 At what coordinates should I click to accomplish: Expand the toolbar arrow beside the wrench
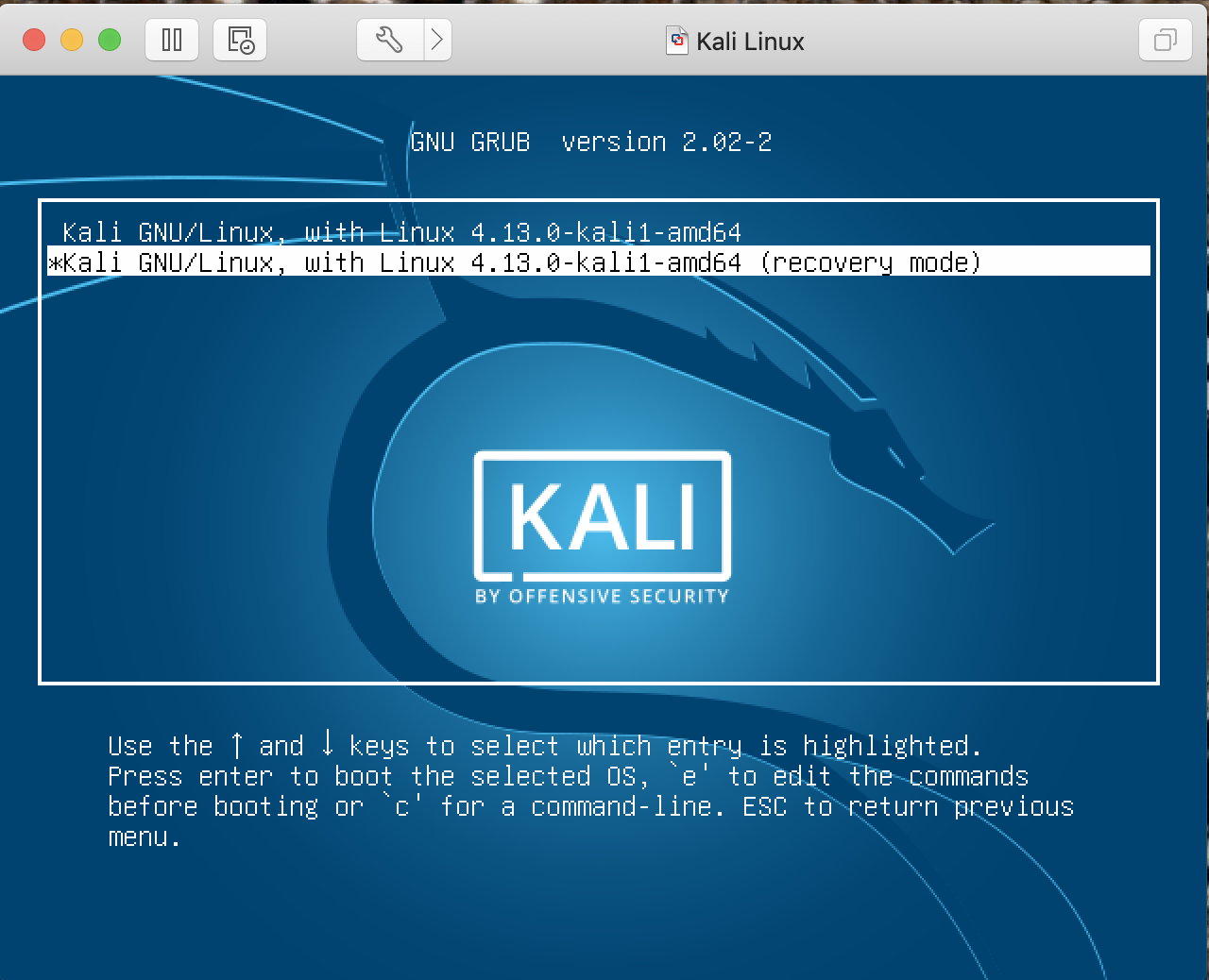tap(437, 40)
